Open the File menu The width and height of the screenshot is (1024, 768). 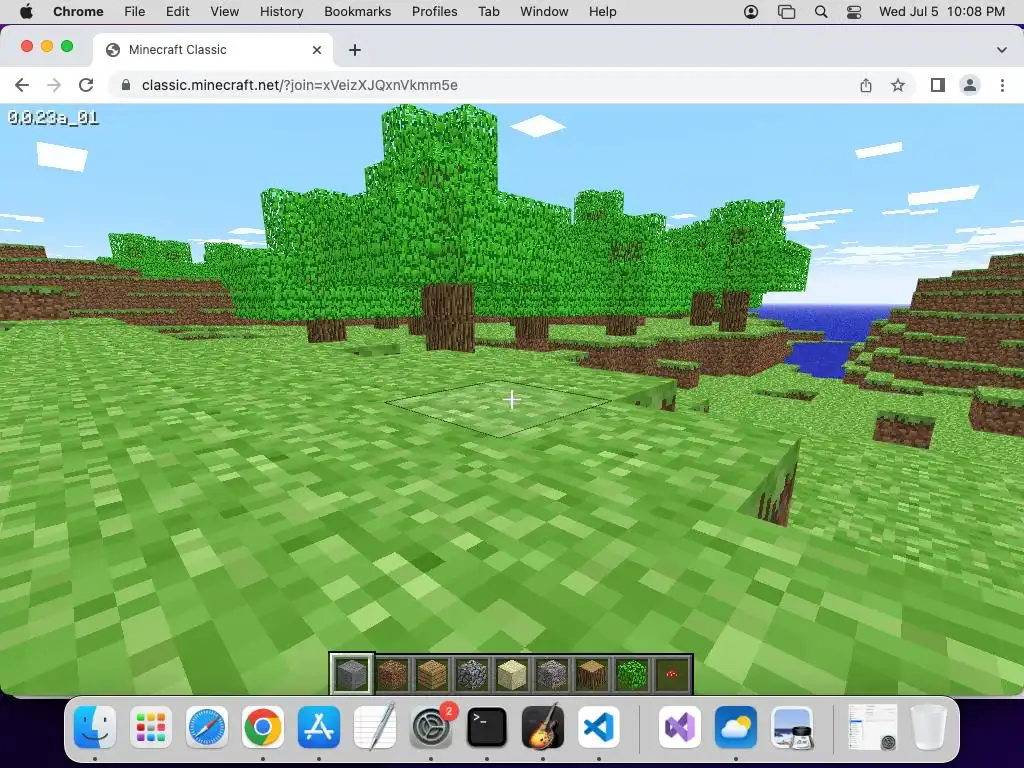point(135,11)
